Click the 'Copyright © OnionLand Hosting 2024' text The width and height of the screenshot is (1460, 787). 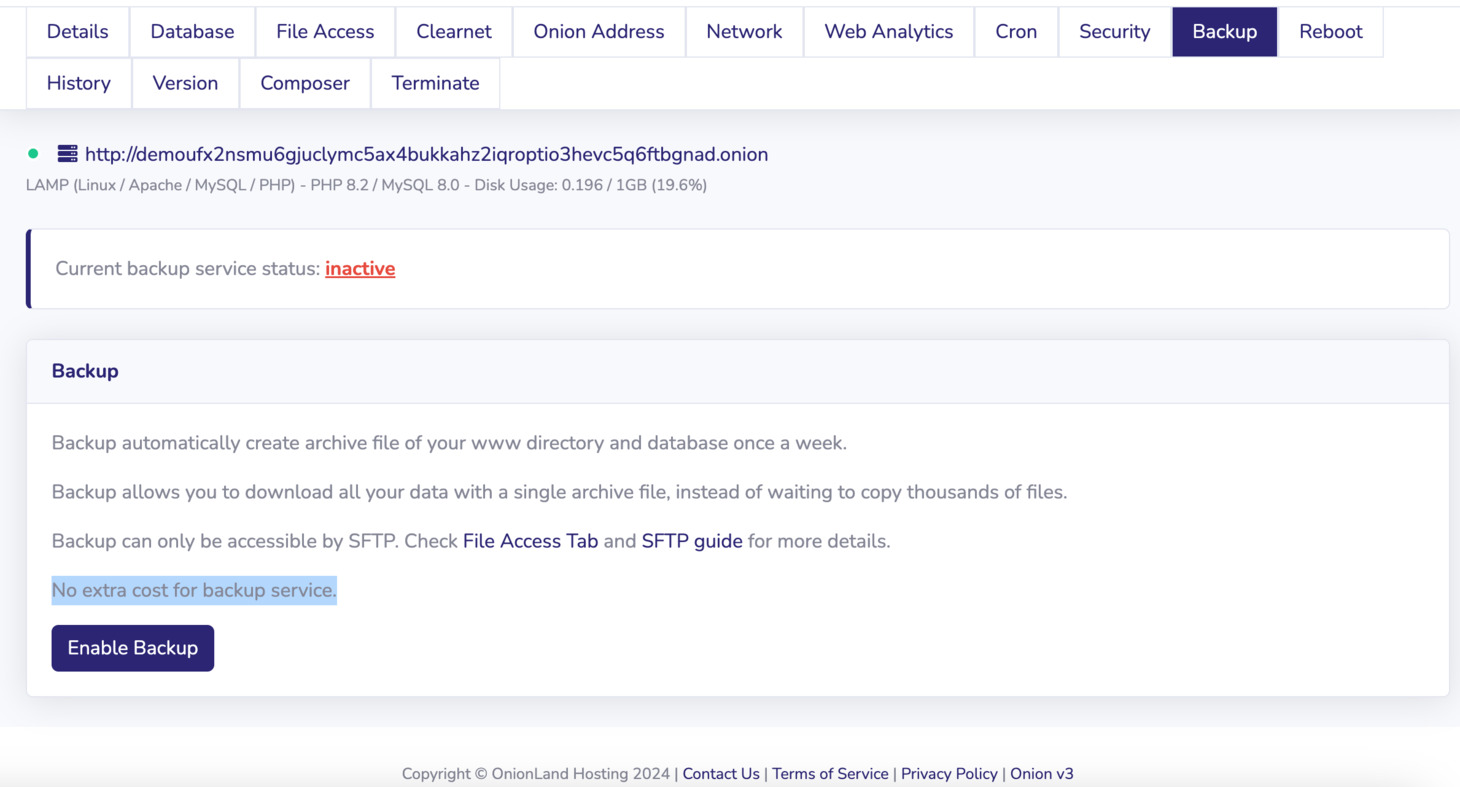(x=536, y=774)
